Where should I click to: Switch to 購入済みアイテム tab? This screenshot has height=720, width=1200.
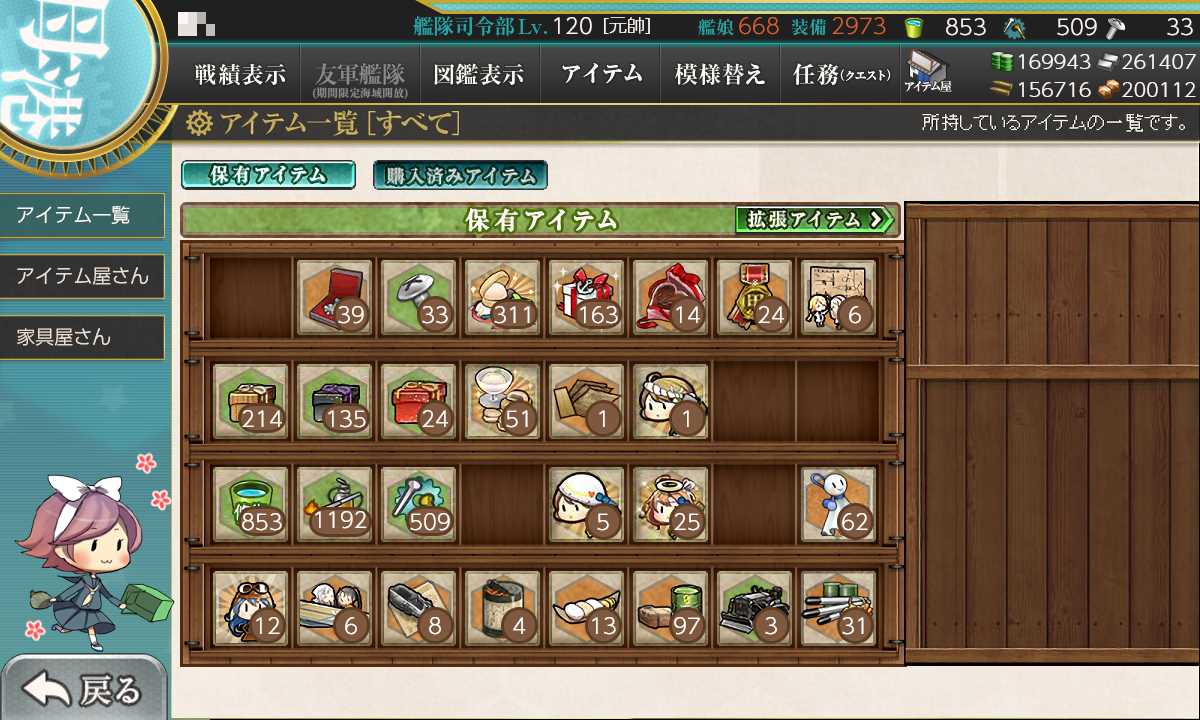coord(460,175)
